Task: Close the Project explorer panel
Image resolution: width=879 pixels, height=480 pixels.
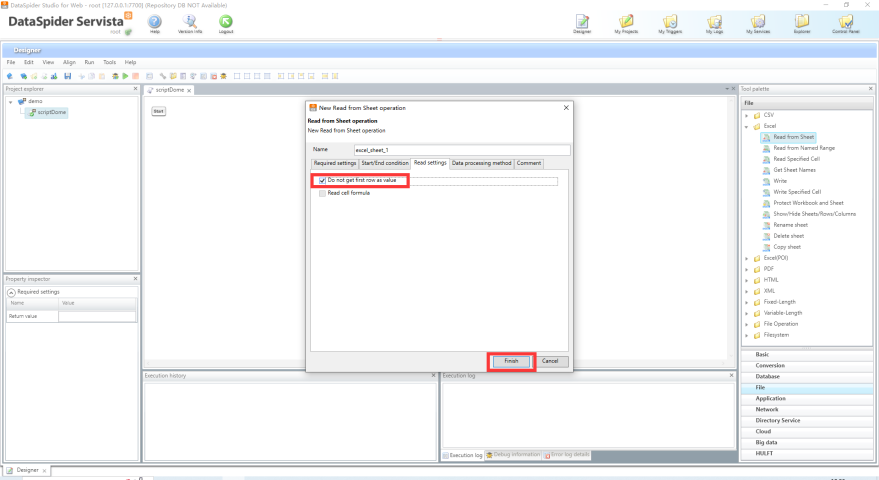Action: (x=135, y=89)
